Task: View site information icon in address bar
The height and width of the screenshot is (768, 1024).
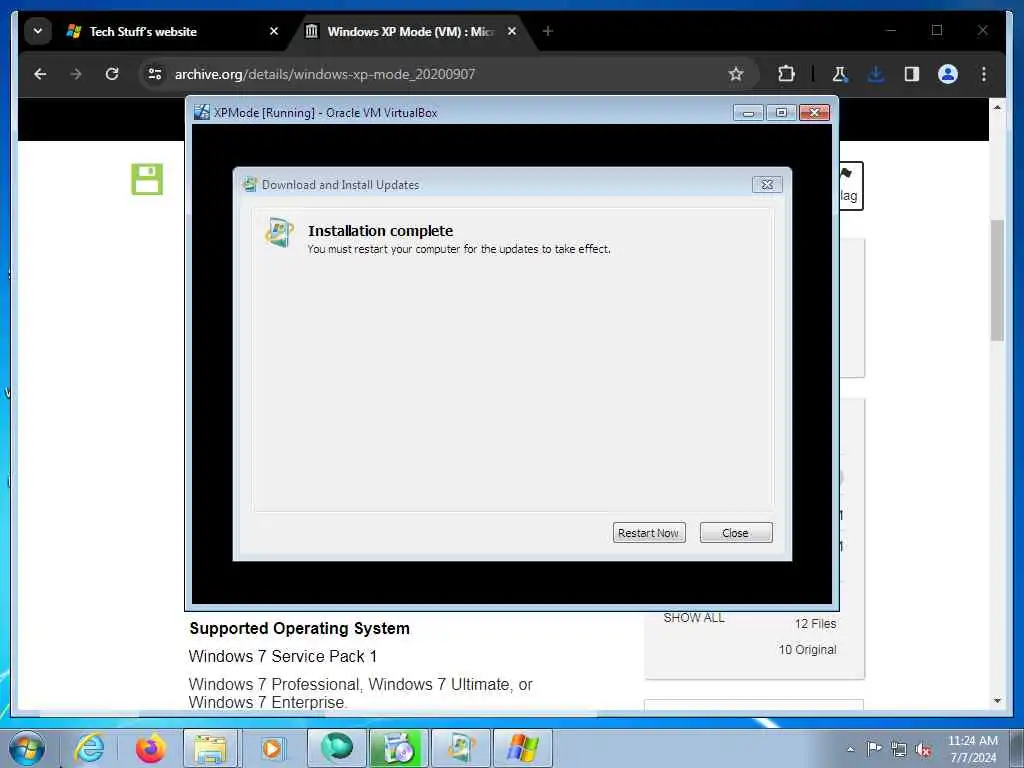Action: 155,74
